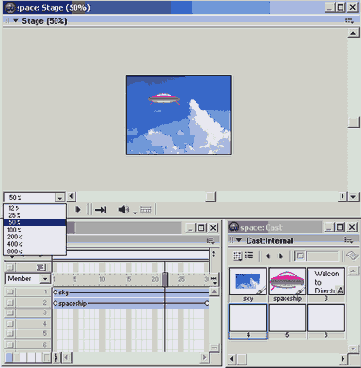Click the Cast horizontal scrollbar left arrow

click(x=232, y=359)
